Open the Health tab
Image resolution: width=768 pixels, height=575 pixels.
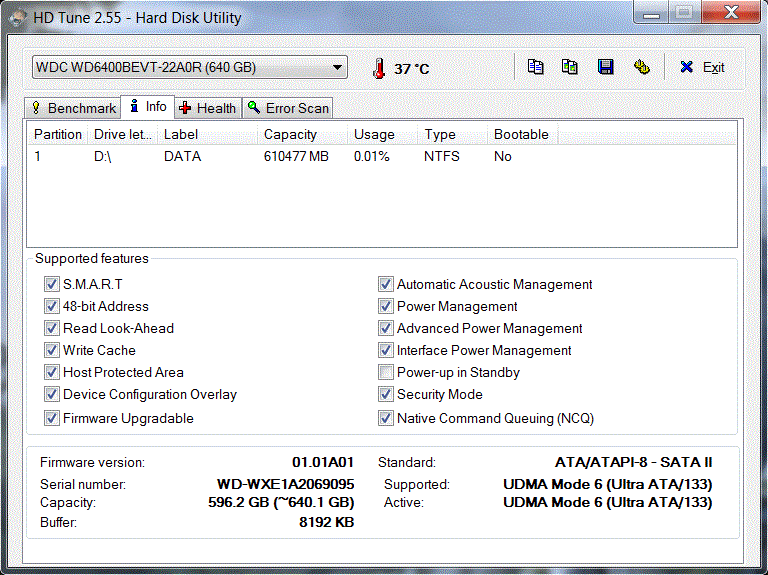(208, 108)
